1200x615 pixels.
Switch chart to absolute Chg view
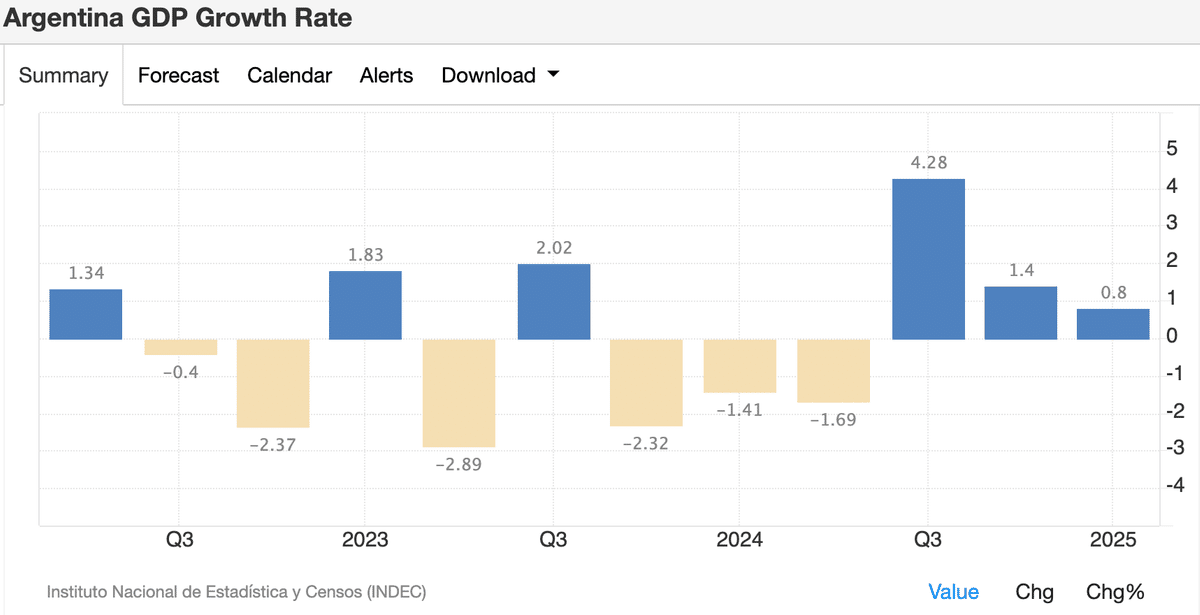pos(1034,592)
